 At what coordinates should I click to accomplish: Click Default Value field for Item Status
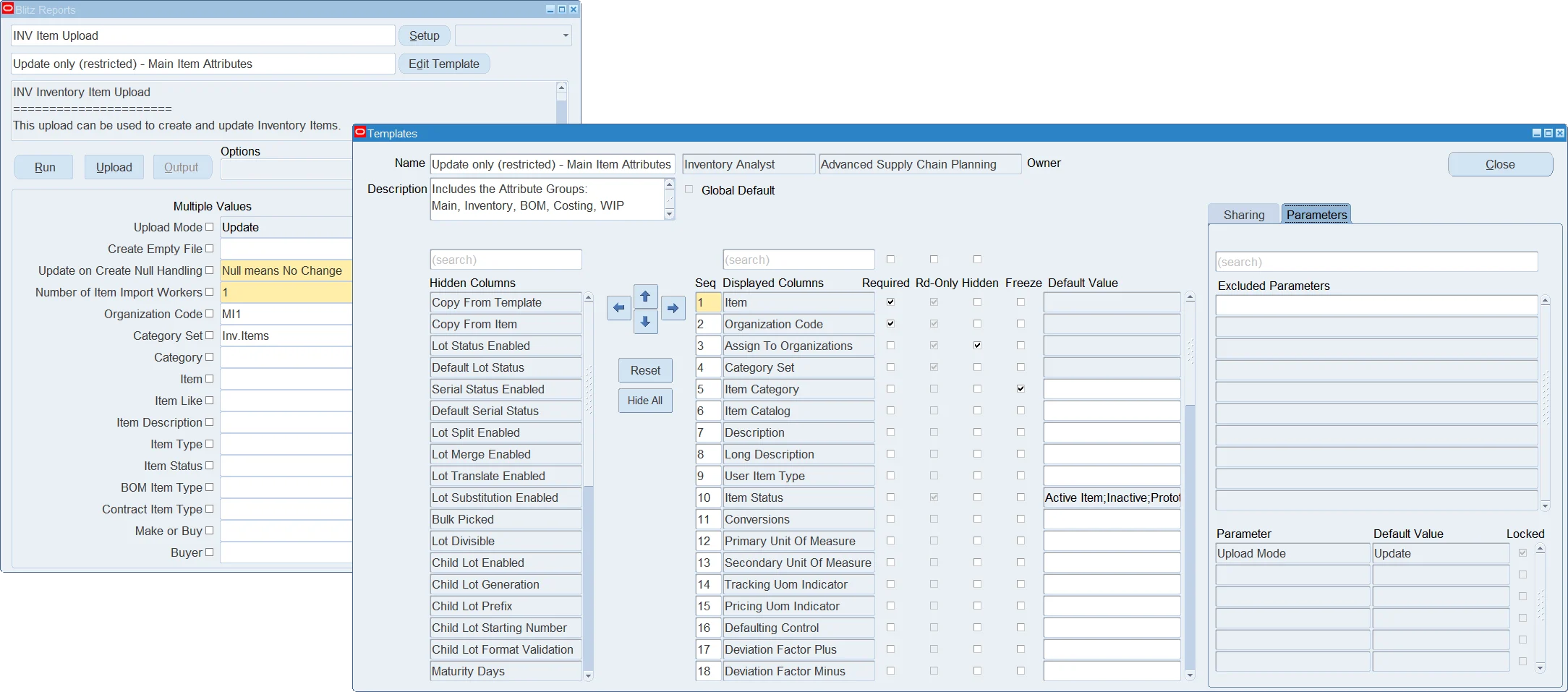tap(1112, 497)
